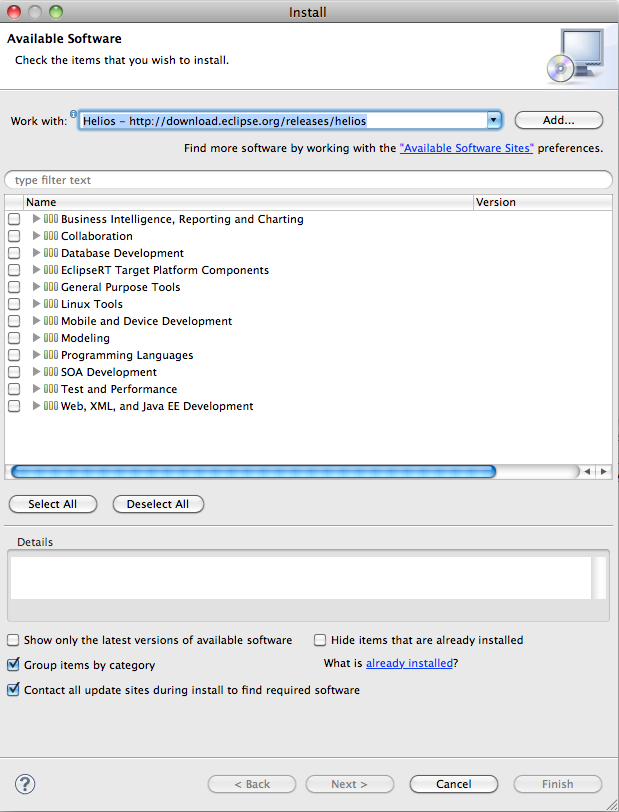The width and height of the screenshot is (619, 812).
Task: Click the category icon beside Programming Languages
Action: 51,355
